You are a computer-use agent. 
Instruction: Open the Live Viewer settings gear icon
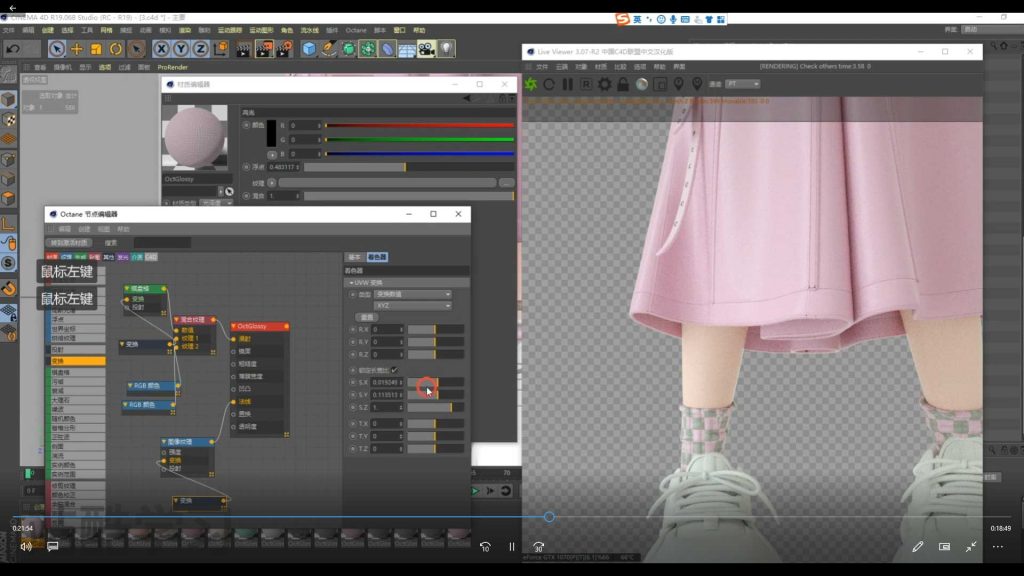point(605,84)
